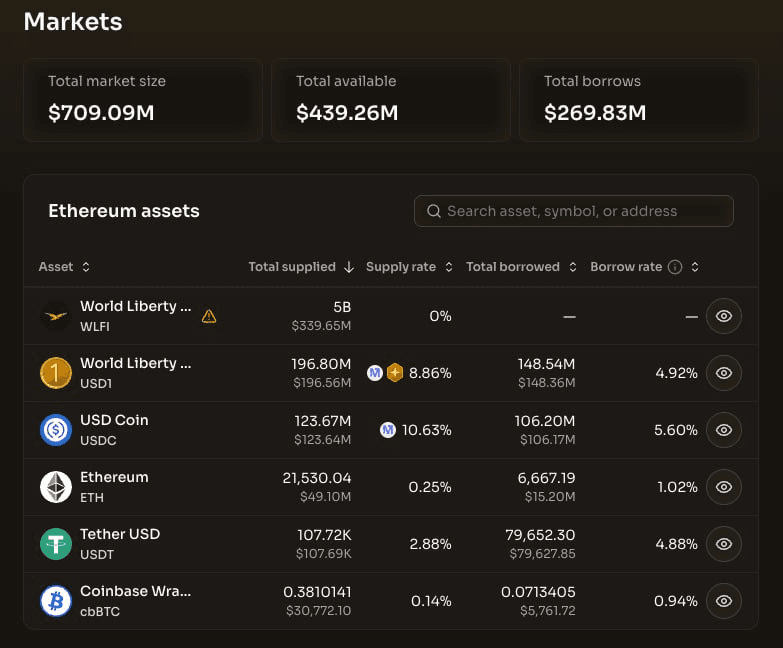Screen dimensions: 783x648
Task: Click the Markets page title
Action: (73, 22)
